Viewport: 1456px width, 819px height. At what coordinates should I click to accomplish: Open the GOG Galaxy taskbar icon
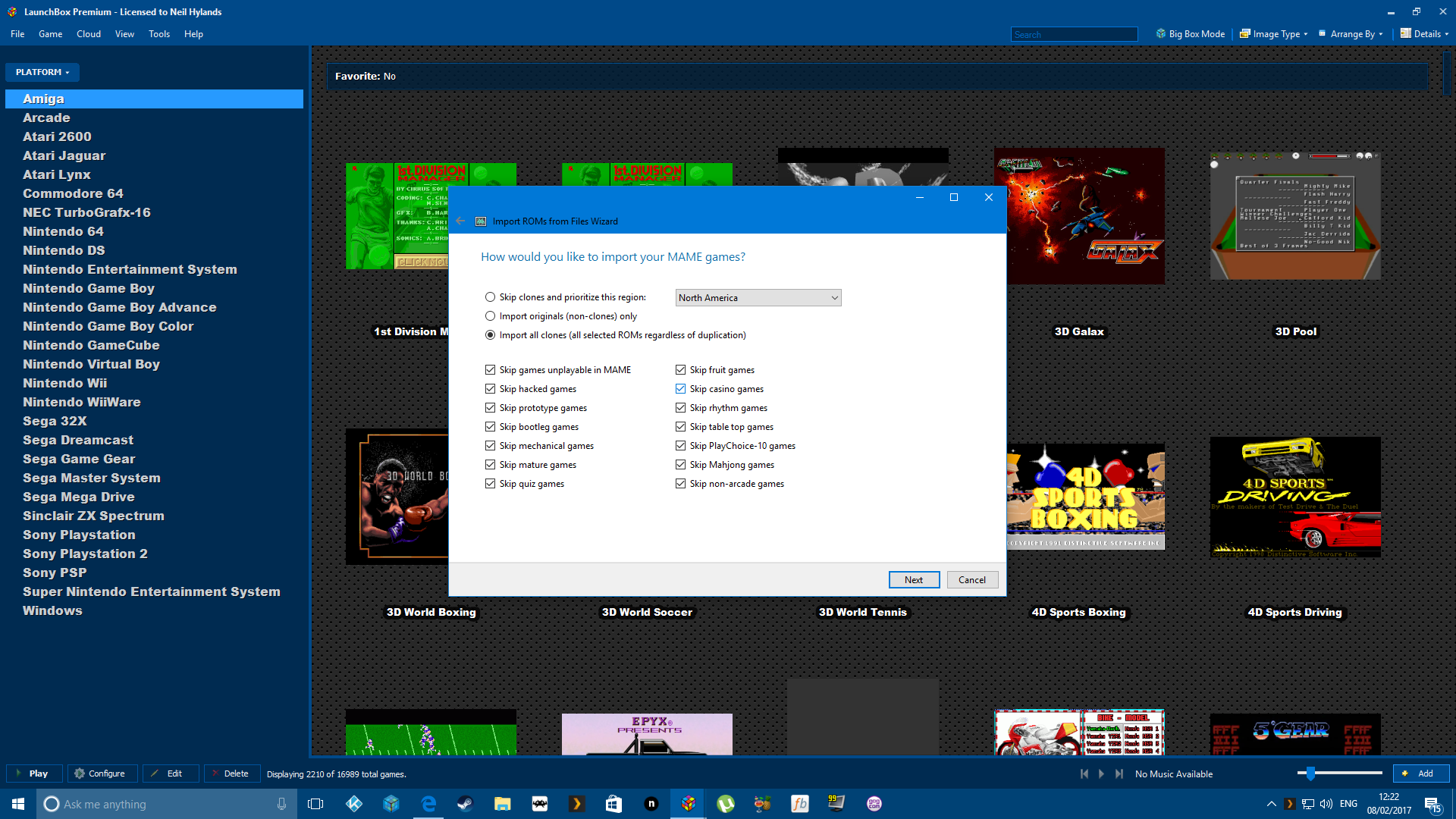[x=874, y=804]
